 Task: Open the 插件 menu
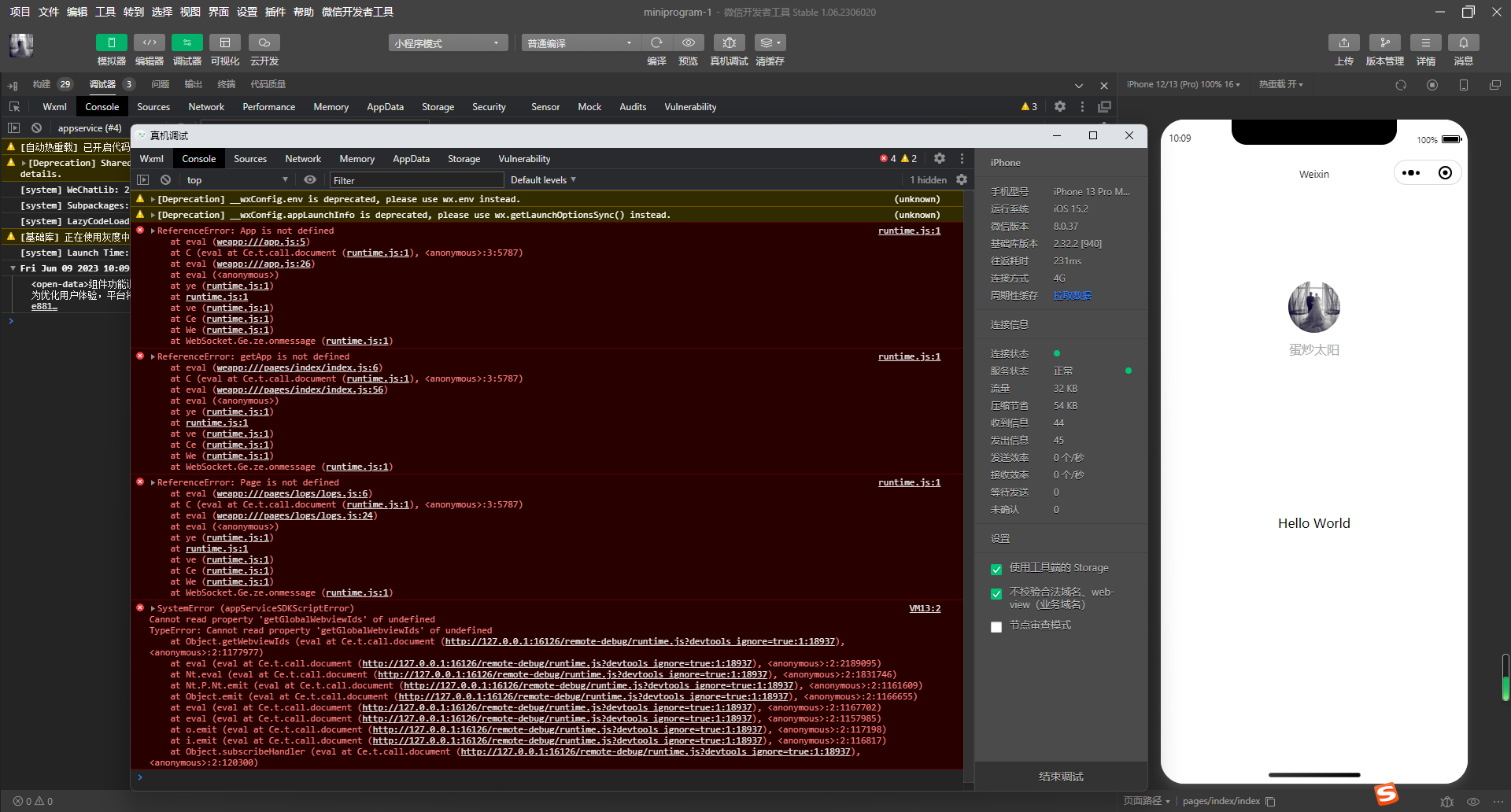[x=275, y=12]
